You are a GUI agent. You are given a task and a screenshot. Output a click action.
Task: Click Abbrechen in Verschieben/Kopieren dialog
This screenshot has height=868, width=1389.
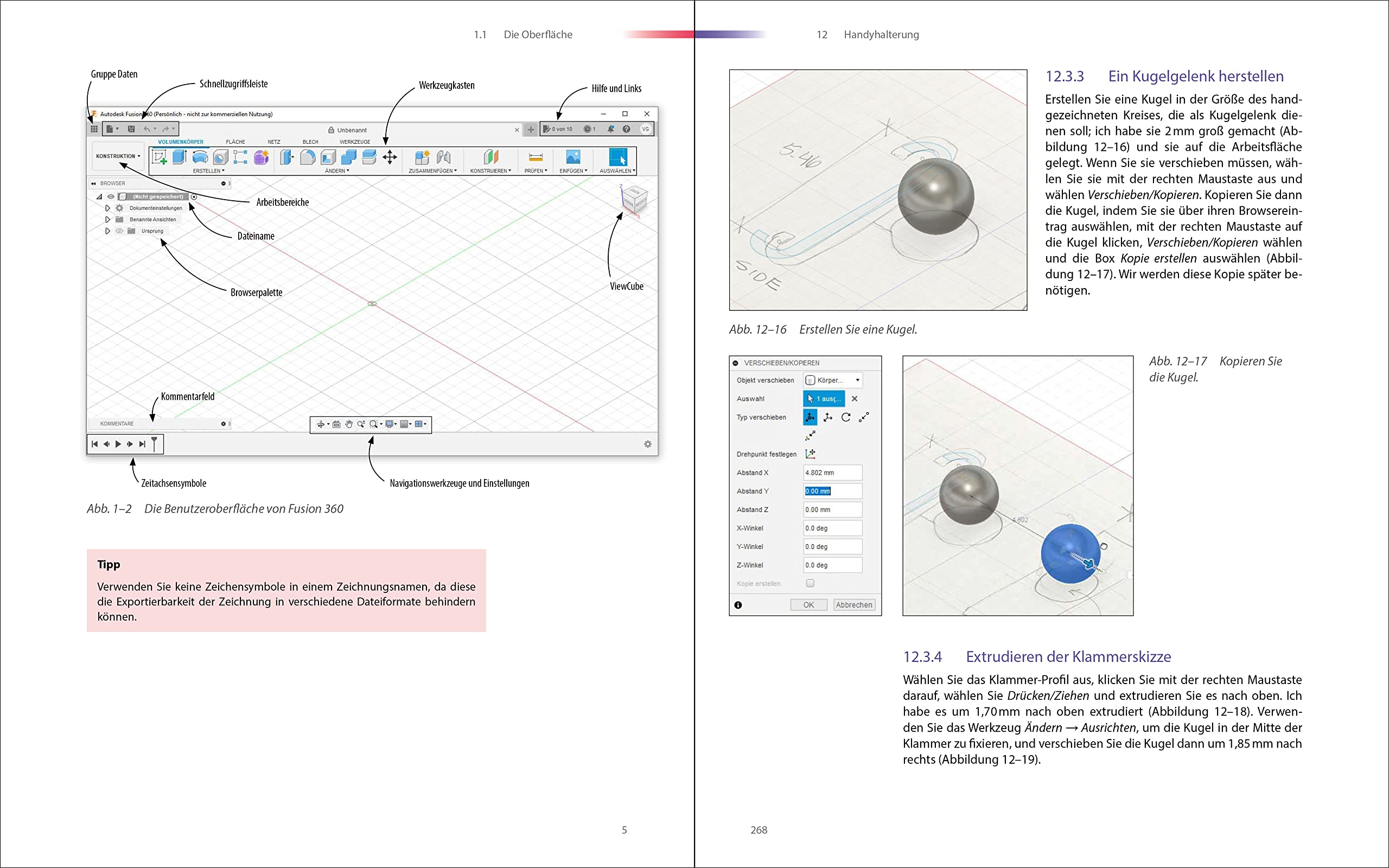[854, 605]
